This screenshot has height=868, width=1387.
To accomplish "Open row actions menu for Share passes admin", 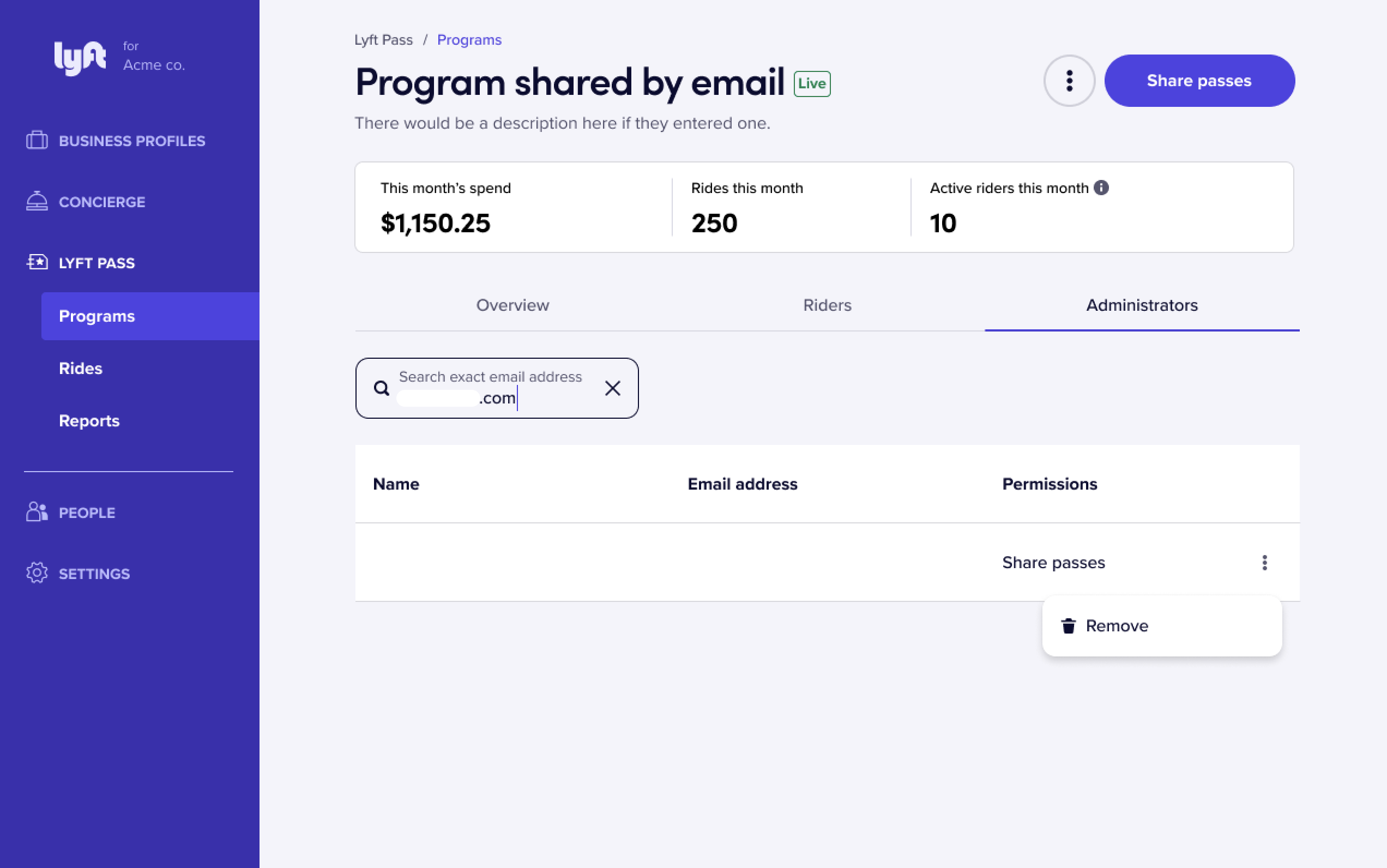I will coord(1264,563).
